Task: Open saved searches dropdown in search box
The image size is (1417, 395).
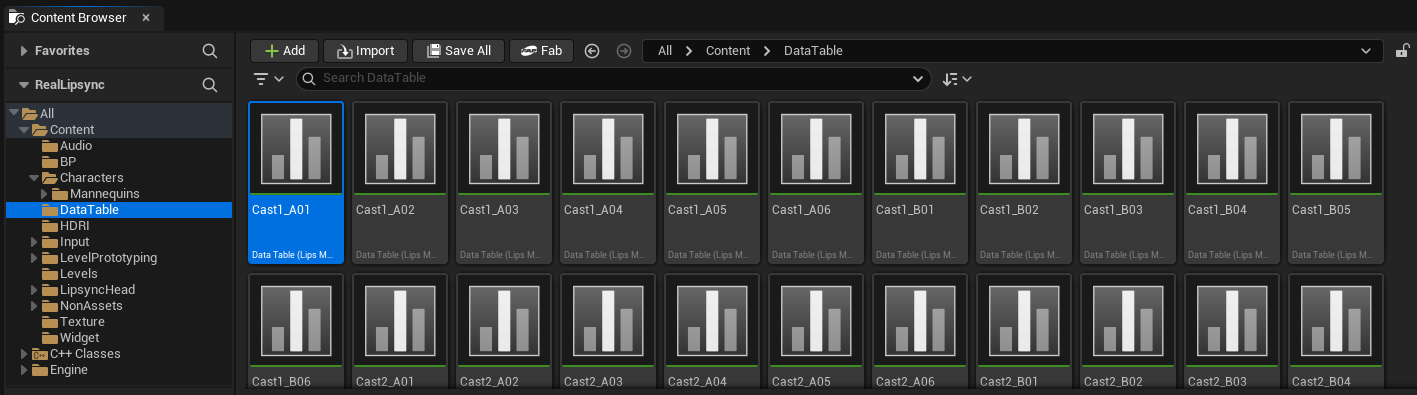Action: (919, 79)
